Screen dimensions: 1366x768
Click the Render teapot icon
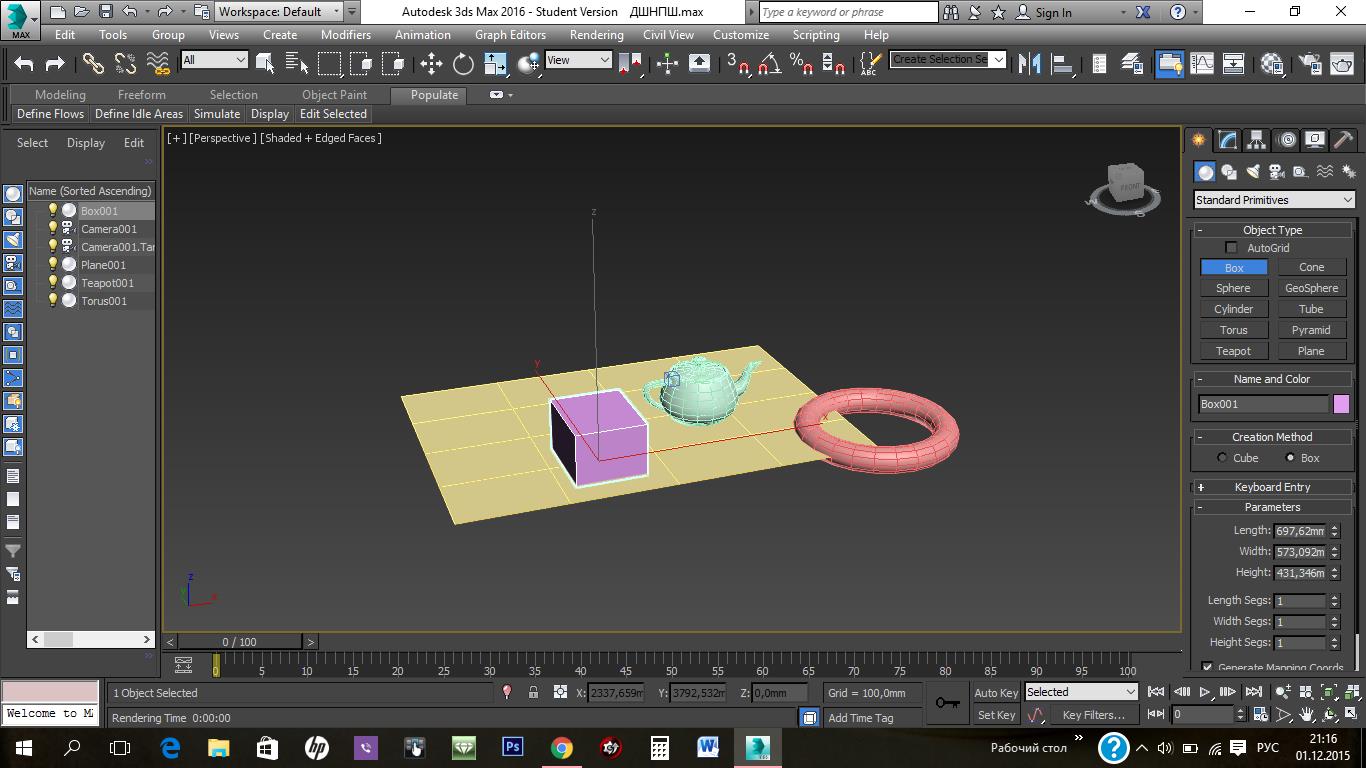point(1341,63)
